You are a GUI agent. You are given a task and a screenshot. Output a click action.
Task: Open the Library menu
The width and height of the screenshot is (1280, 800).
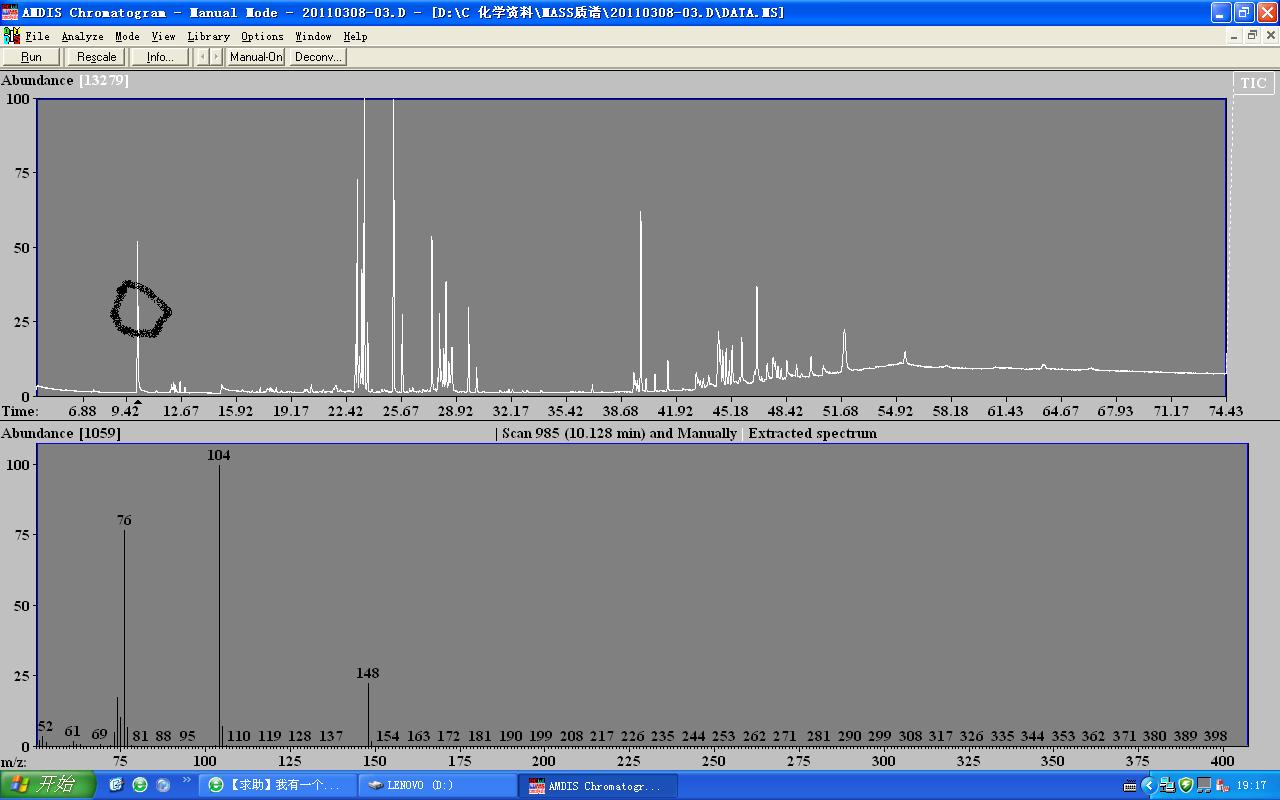(x=208, y=36)
